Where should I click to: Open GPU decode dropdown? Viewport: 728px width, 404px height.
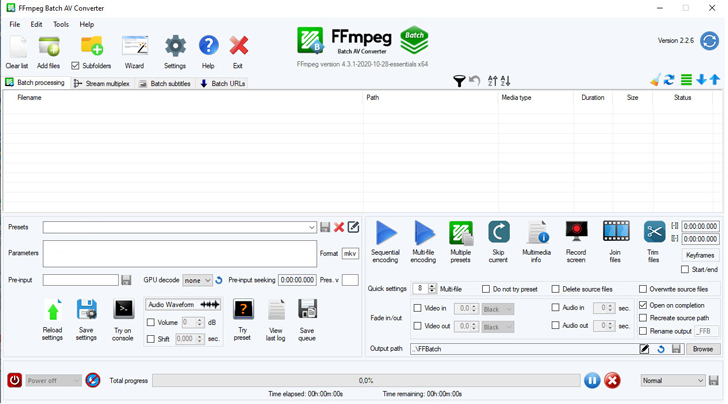(x=197, y=280)
